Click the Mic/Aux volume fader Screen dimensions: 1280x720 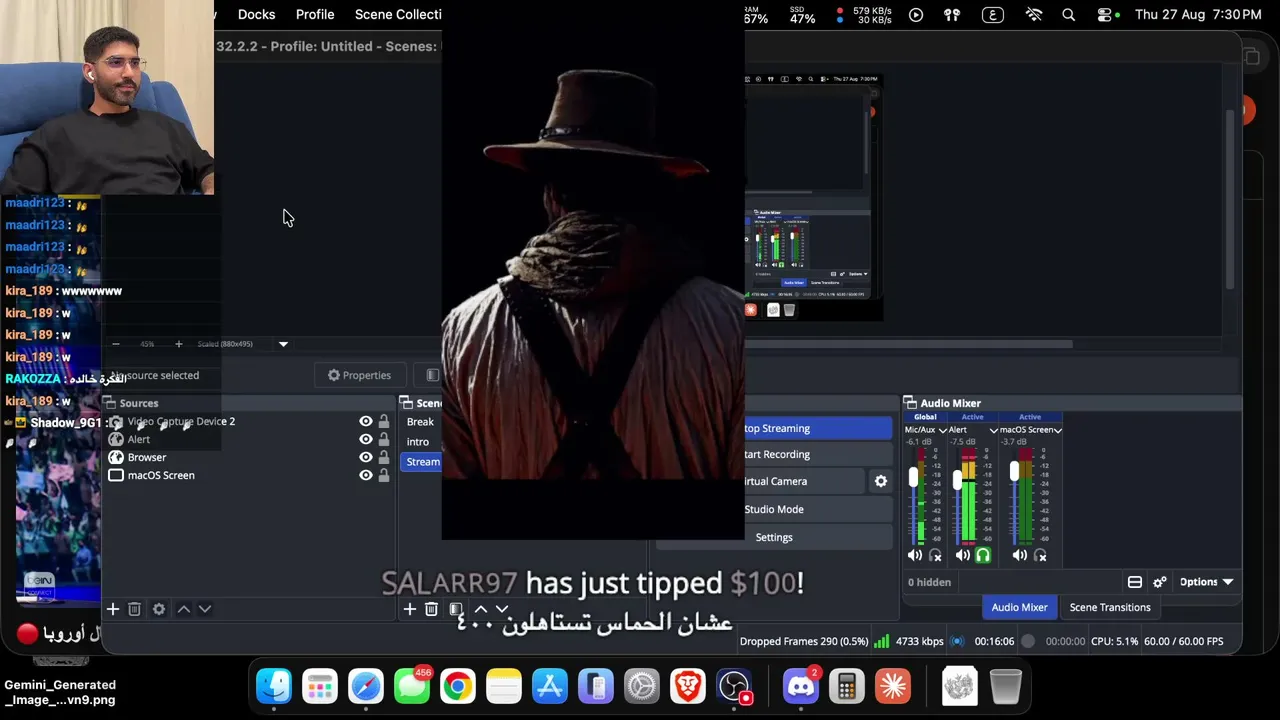point(913,479)
